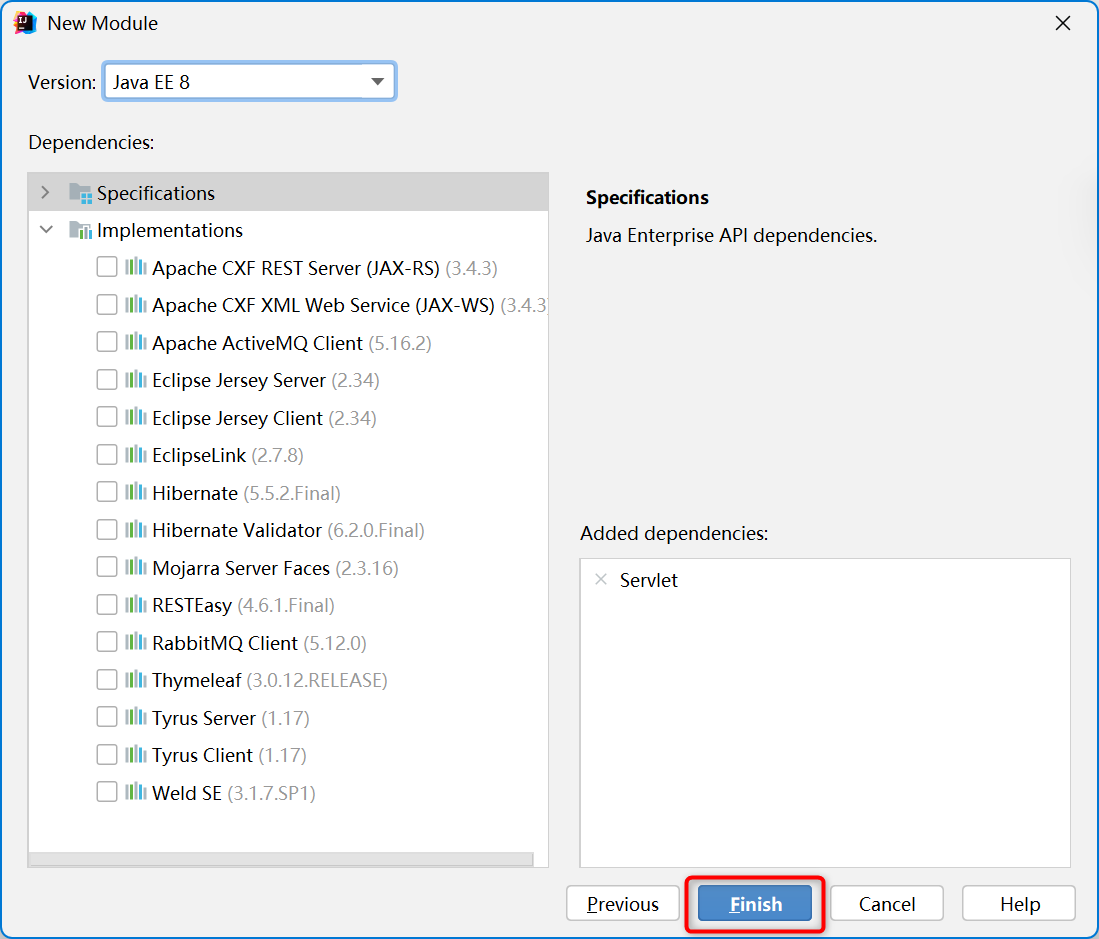The height and width of the screenshot is (939, 1099).
Task: Tick the Mojarra Server Faces checkbox
Action: click(x=107, y=567)
